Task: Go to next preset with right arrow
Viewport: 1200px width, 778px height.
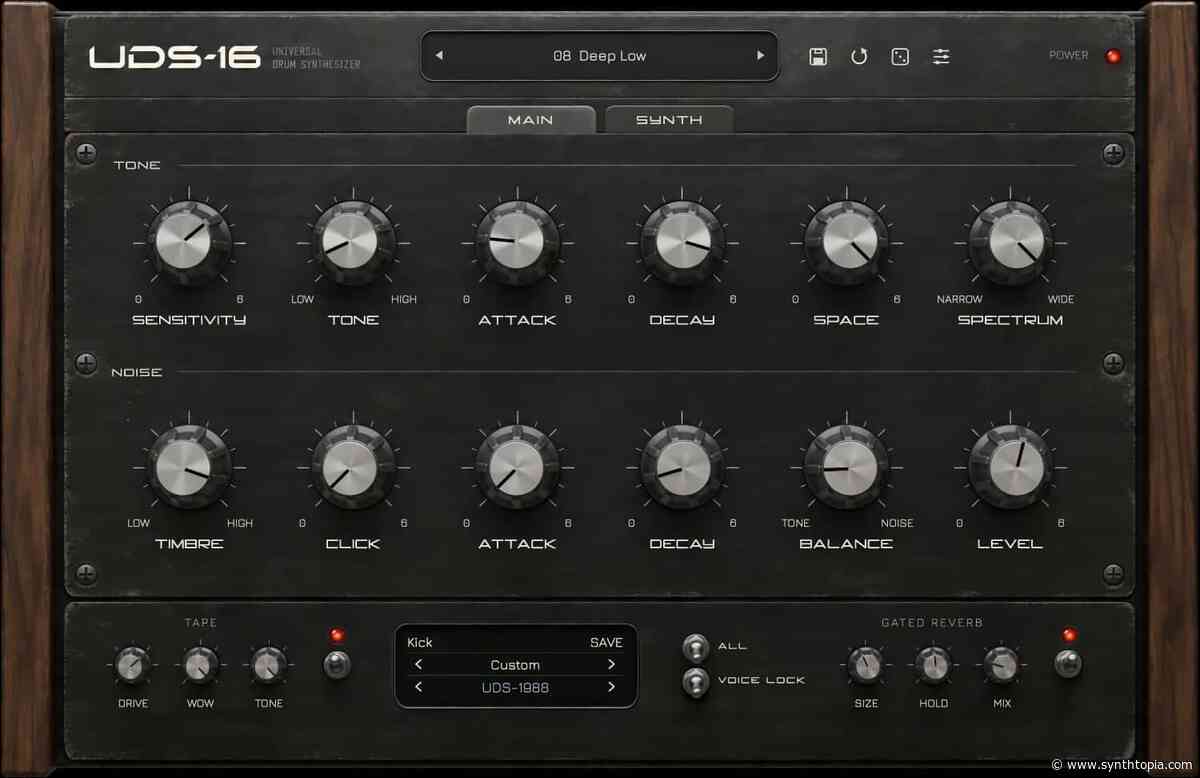Action: point(760,56)
